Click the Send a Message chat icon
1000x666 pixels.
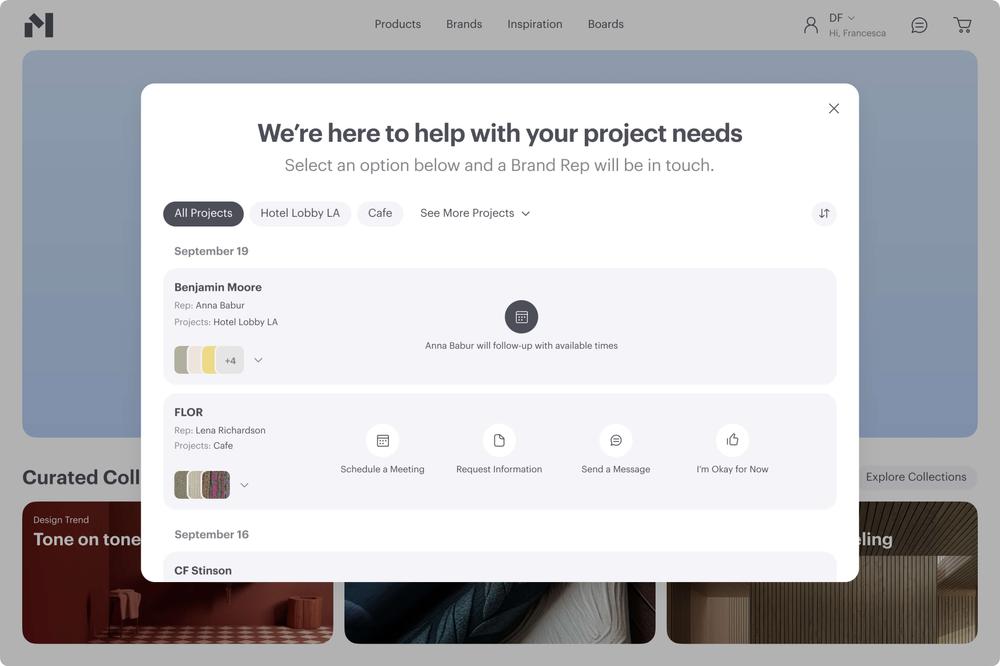pyautogui.click(x=616, y=441)
